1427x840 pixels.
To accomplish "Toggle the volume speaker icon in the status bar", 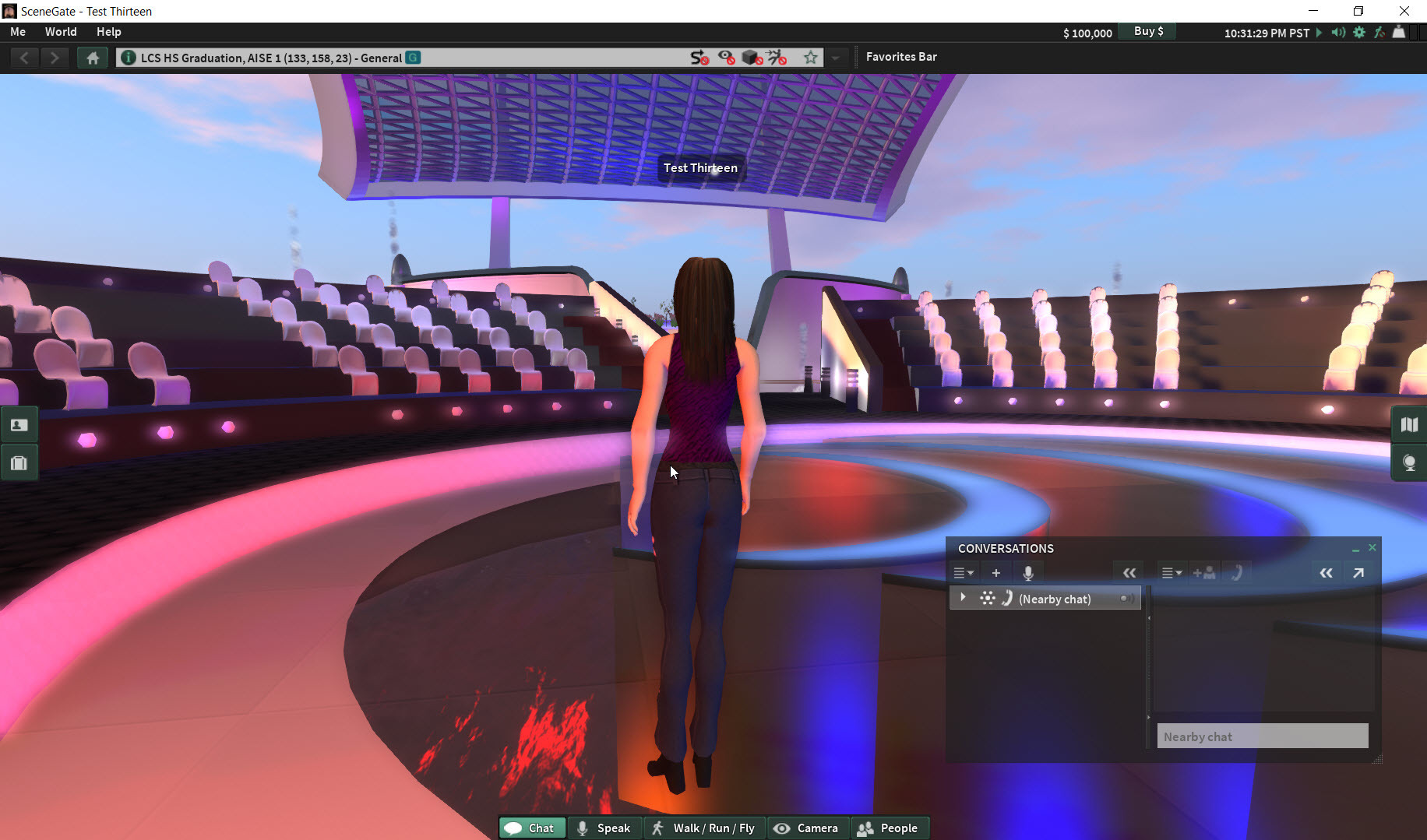I will tap(1338, 32).
